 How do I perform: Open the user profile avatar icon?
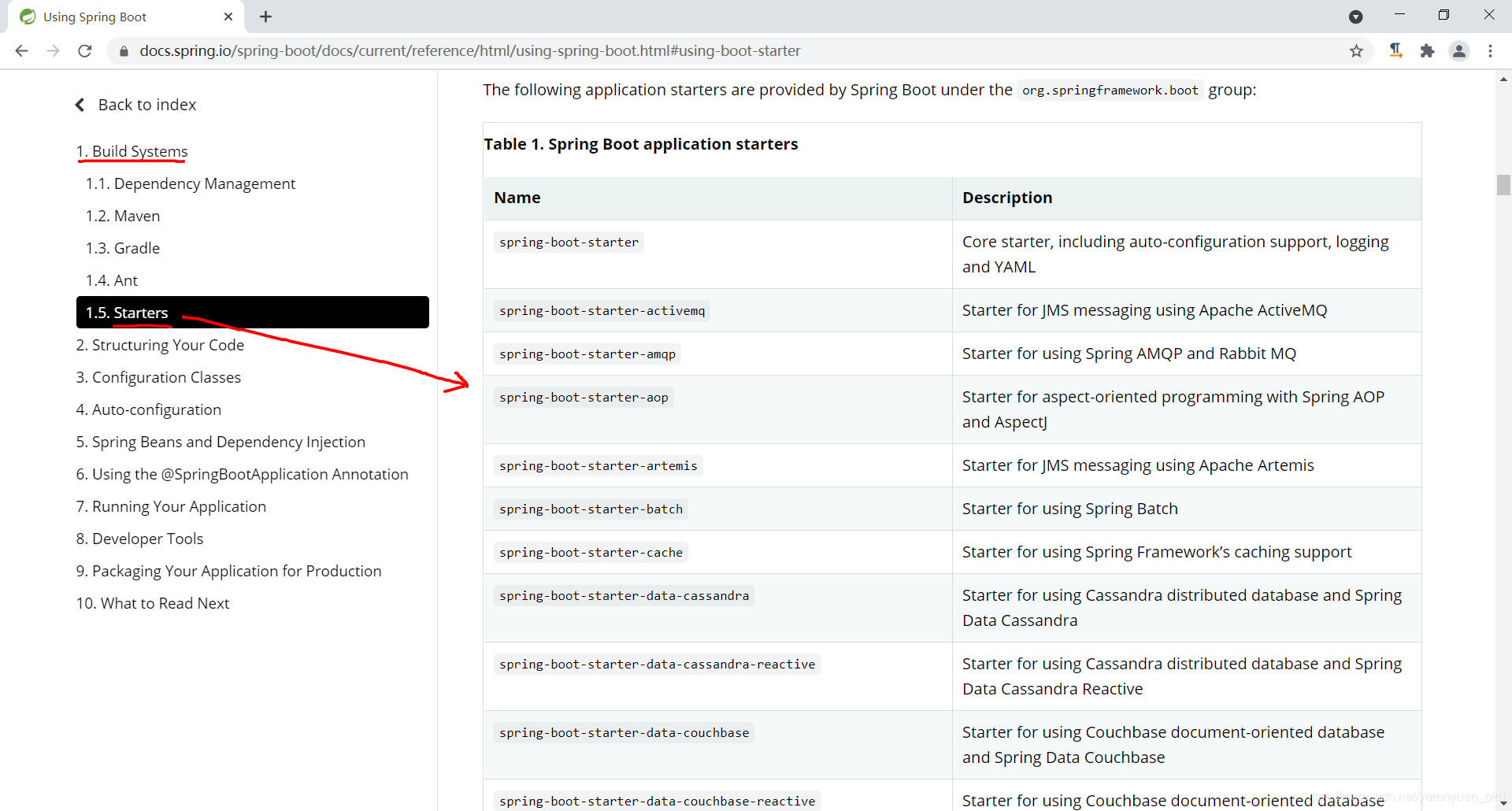pyautogui.click(x=1459, y=51)
